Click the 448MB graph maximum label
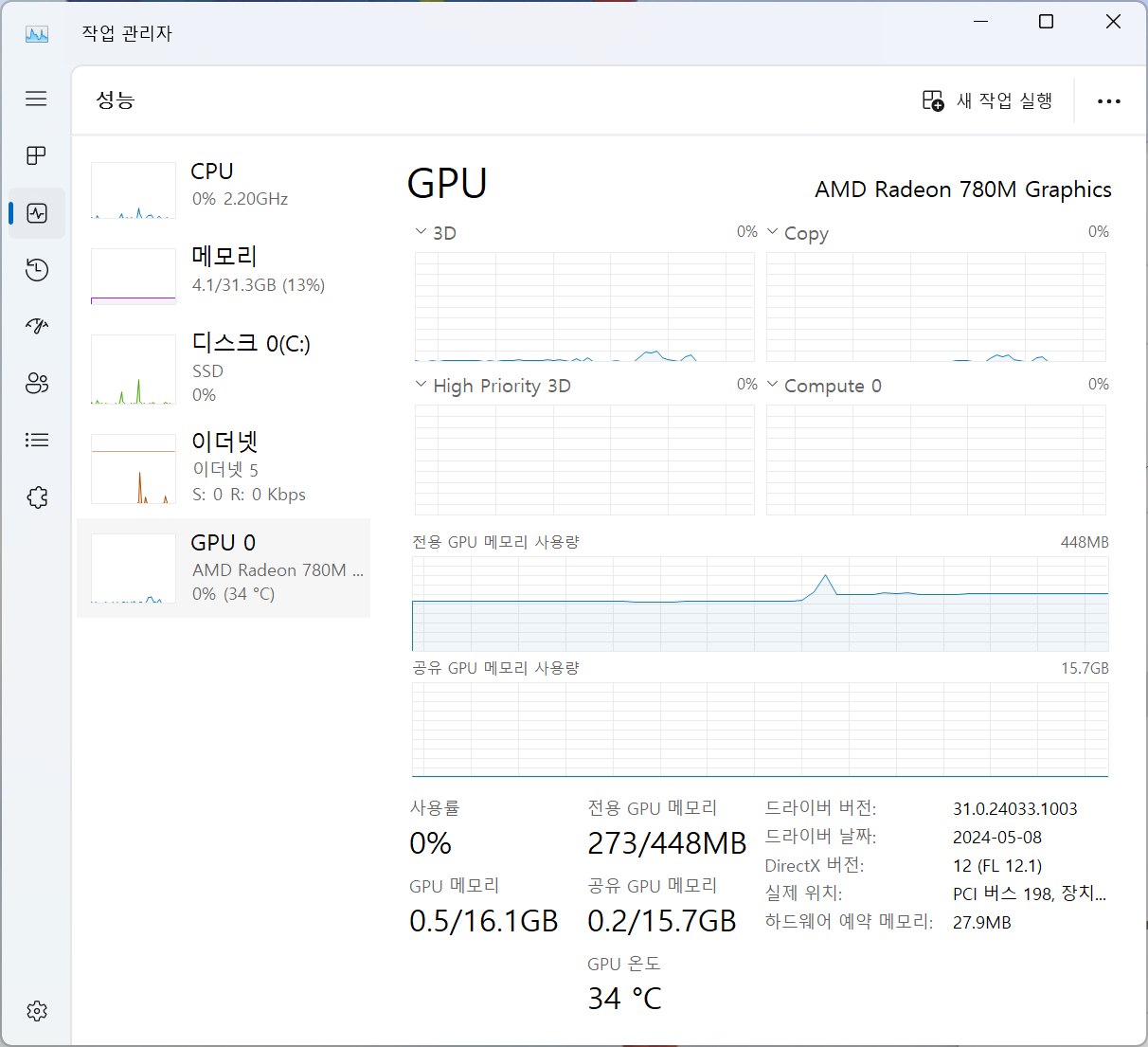1148x1047 pixels. 1085,543
